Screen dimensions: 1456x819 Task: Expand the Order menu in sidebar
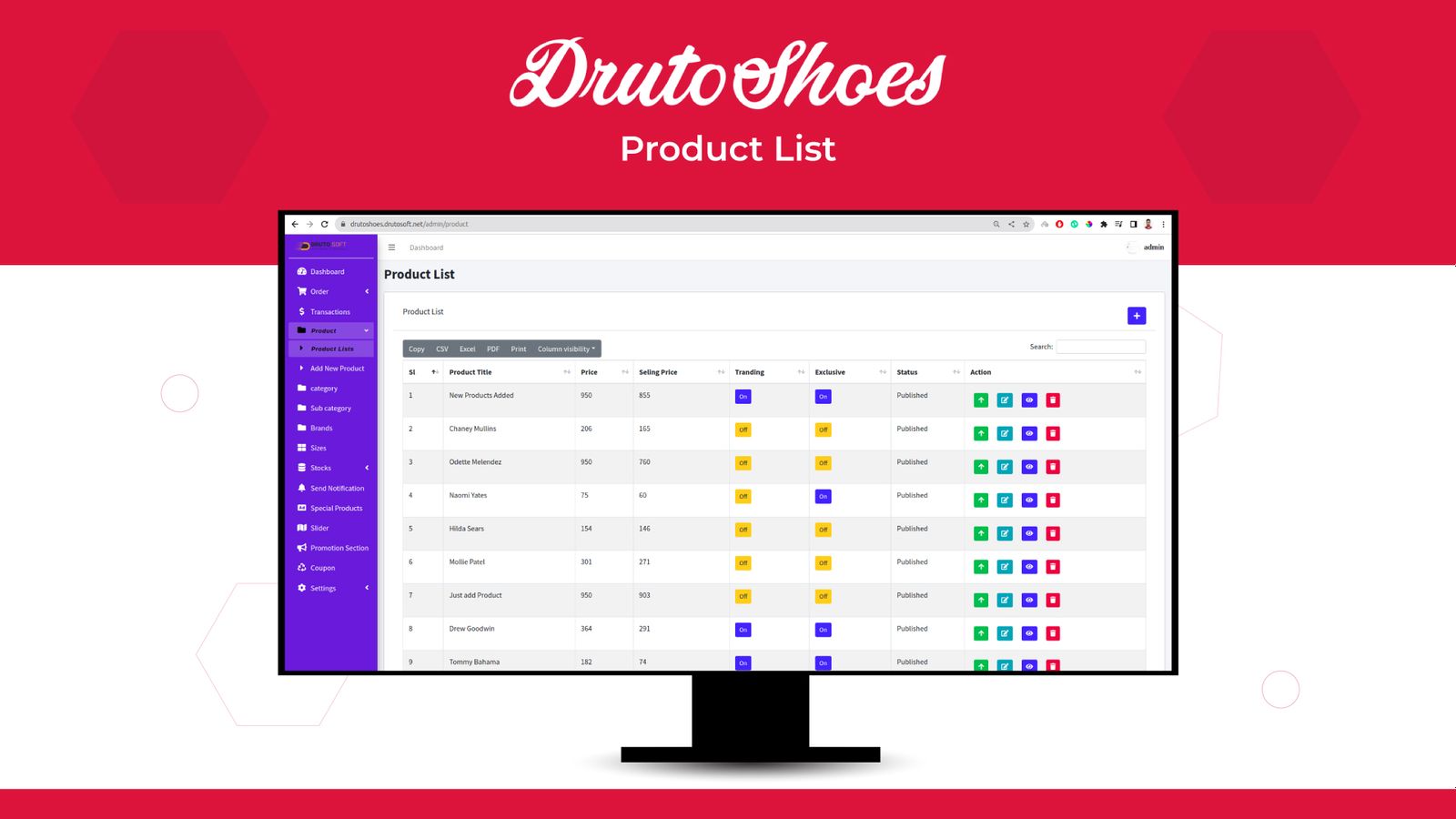pos(332,292)
